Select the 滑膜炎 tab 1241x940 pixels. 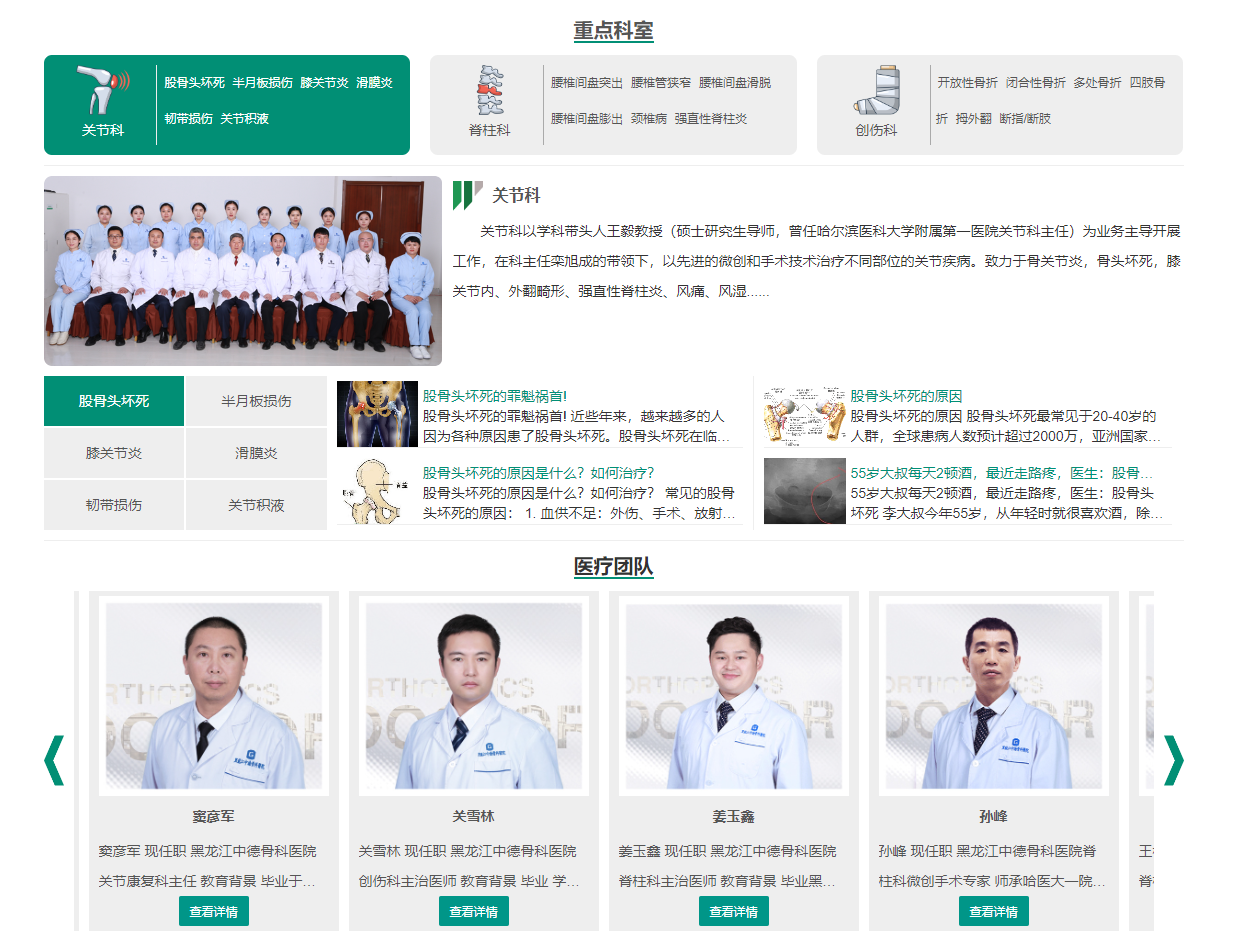[x=256, y=453]
